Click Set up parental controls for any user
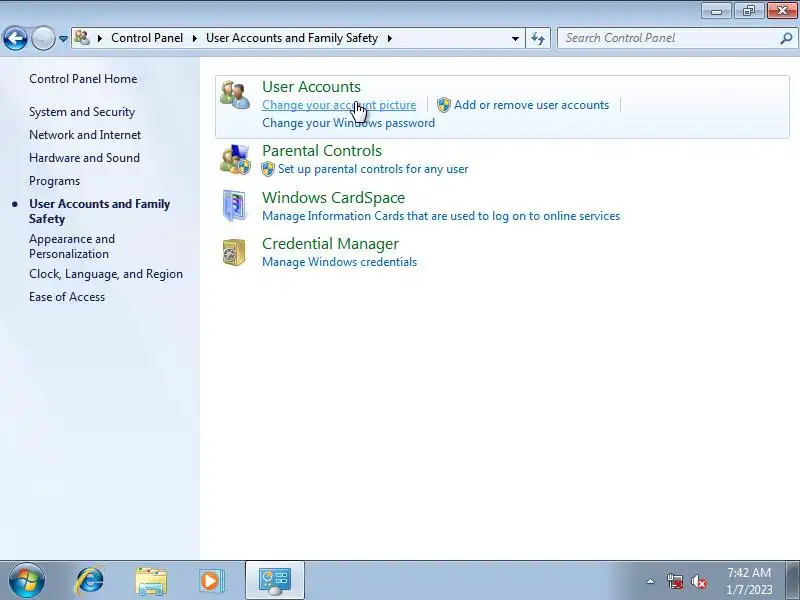 click(373, 169)
